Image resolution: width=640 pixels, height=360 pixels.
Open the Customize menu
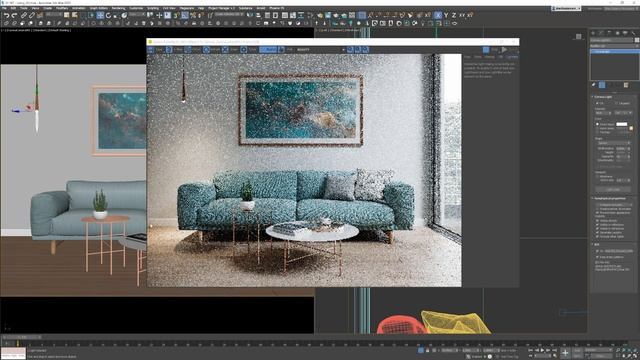[x=136, y=8]
